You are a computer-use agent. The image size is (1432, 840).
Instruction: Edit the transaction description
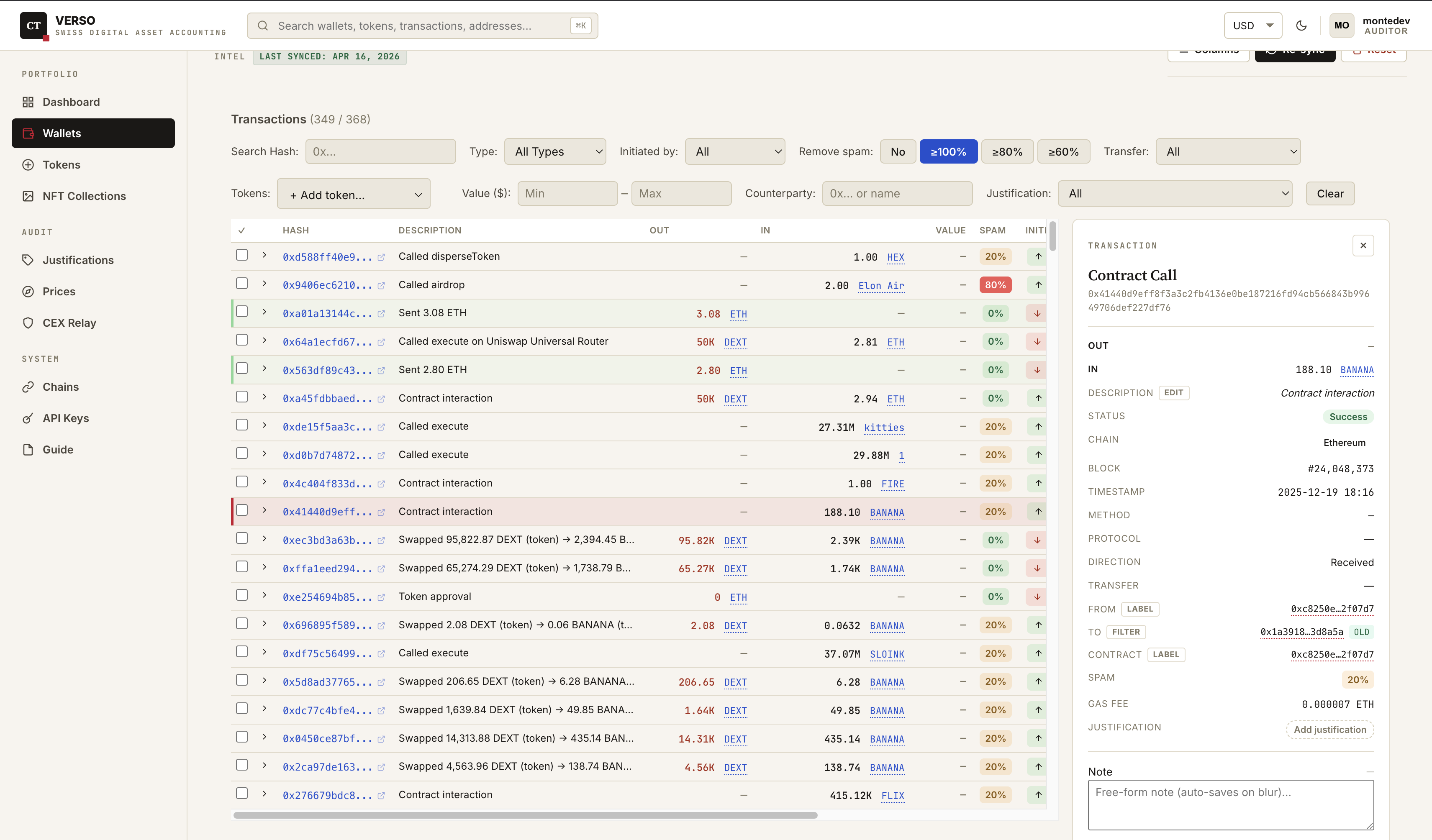click(x=1173, y=393)
